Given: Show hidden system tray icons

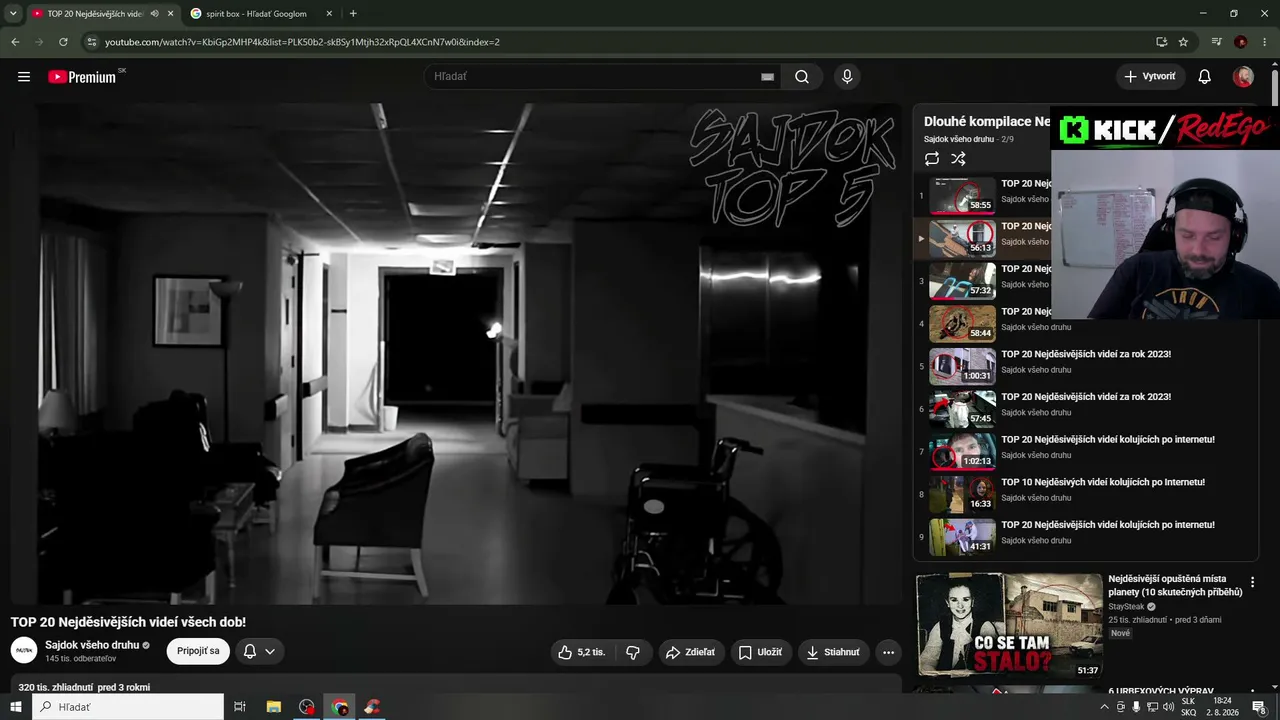Looking at the screenshot, I should (x=1104, y=707).
